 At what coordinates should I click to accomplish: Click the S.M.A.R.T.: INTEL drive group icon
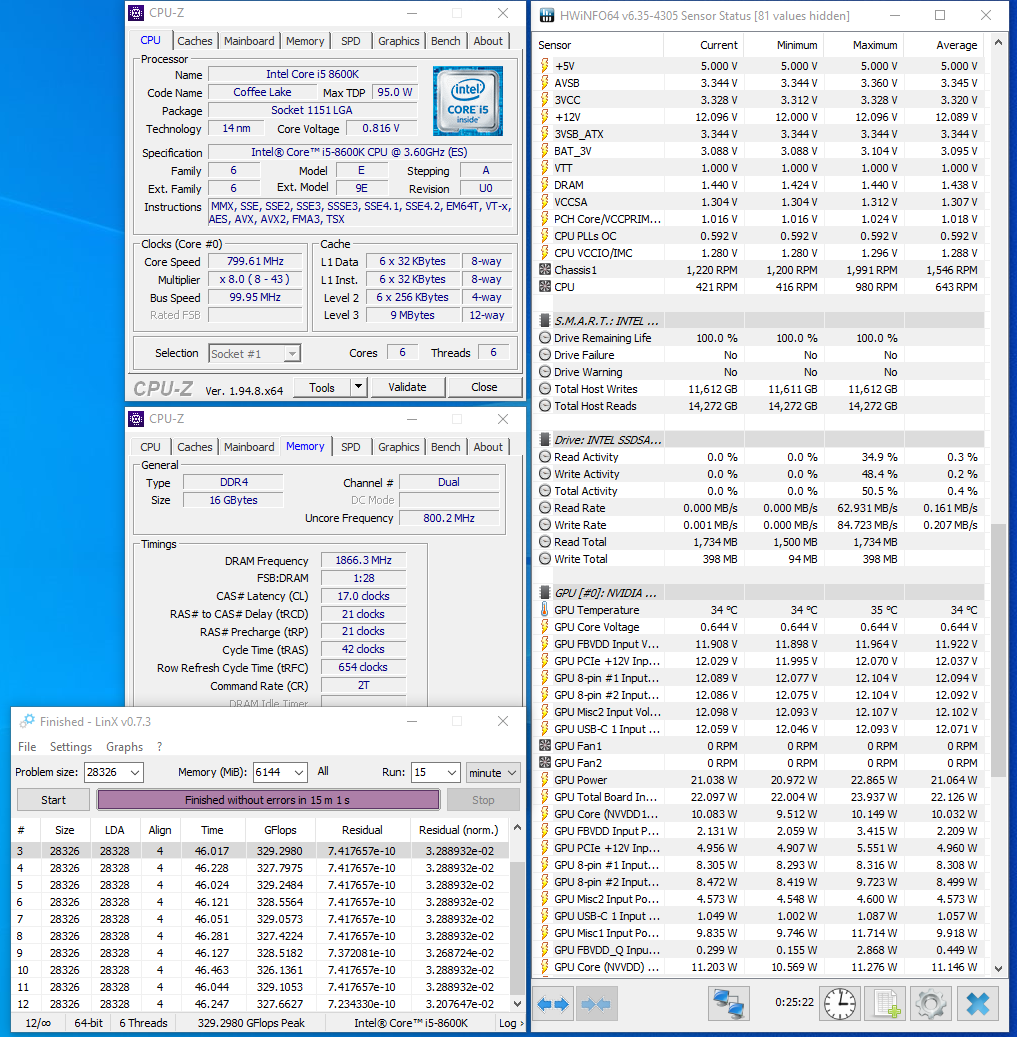545,321
